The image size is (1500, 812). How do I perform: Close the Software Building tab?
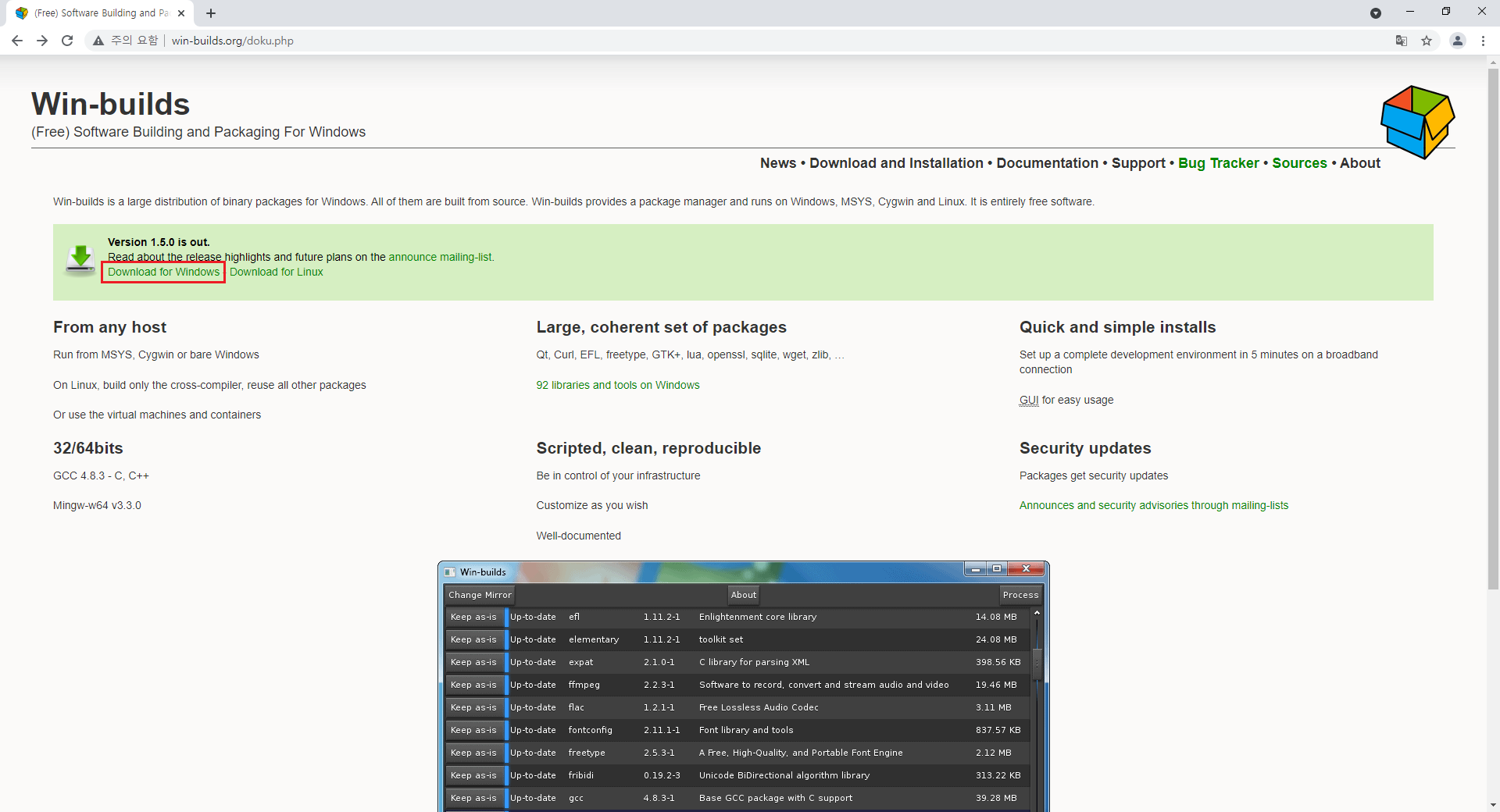pos(181,13)
